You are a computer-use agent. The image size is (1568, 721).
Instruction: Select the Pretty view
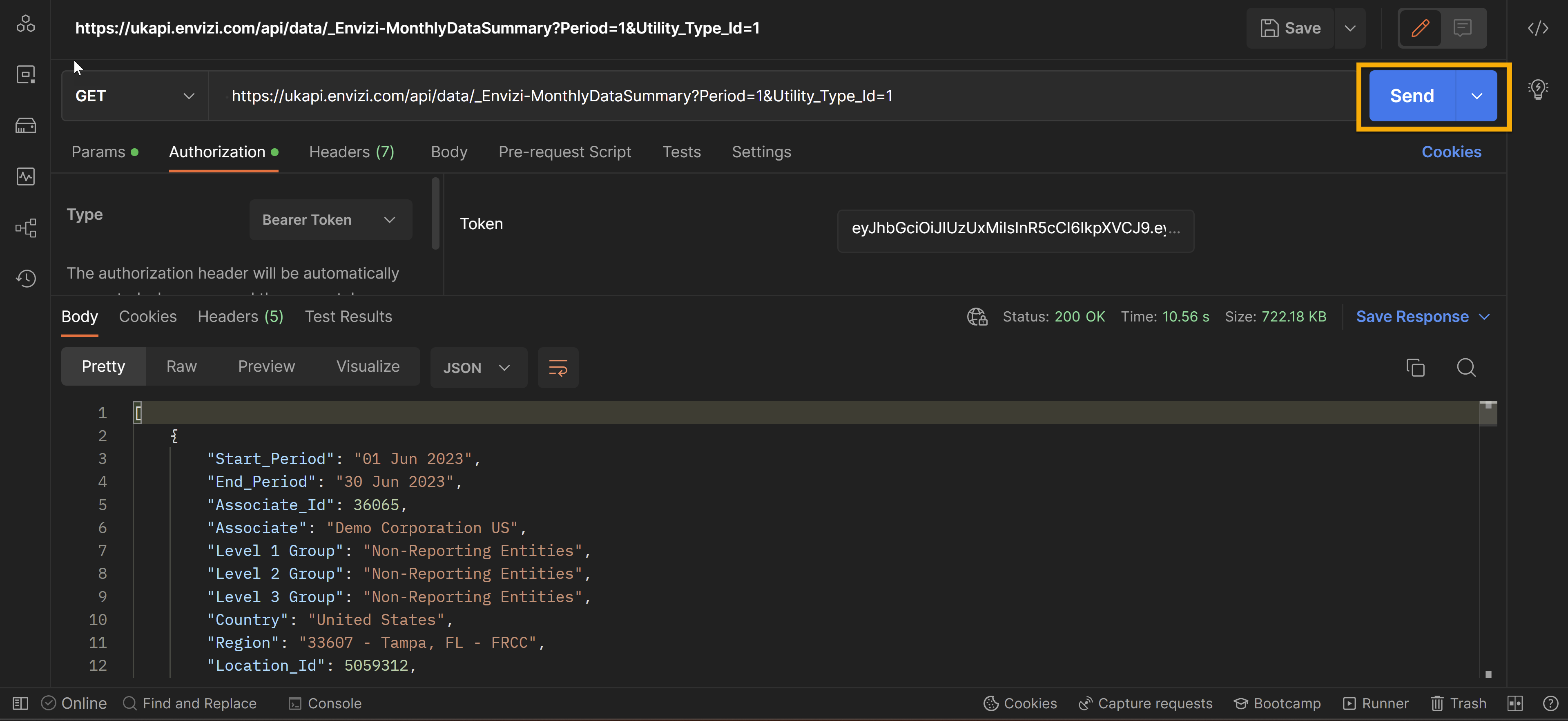tap(103, 366)
